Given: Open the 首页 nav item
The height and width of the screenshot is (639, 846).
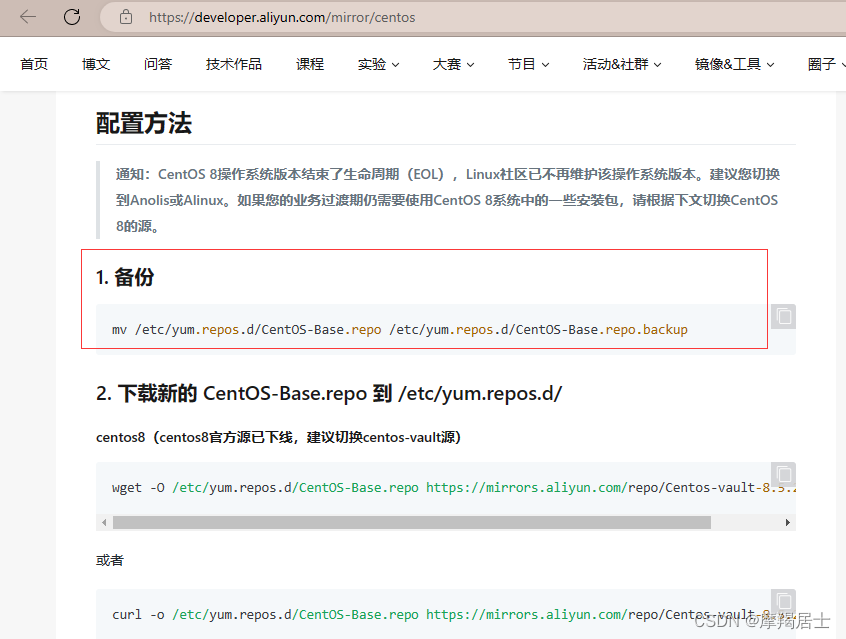Looking at the screenshot, I should pos(34,64).
